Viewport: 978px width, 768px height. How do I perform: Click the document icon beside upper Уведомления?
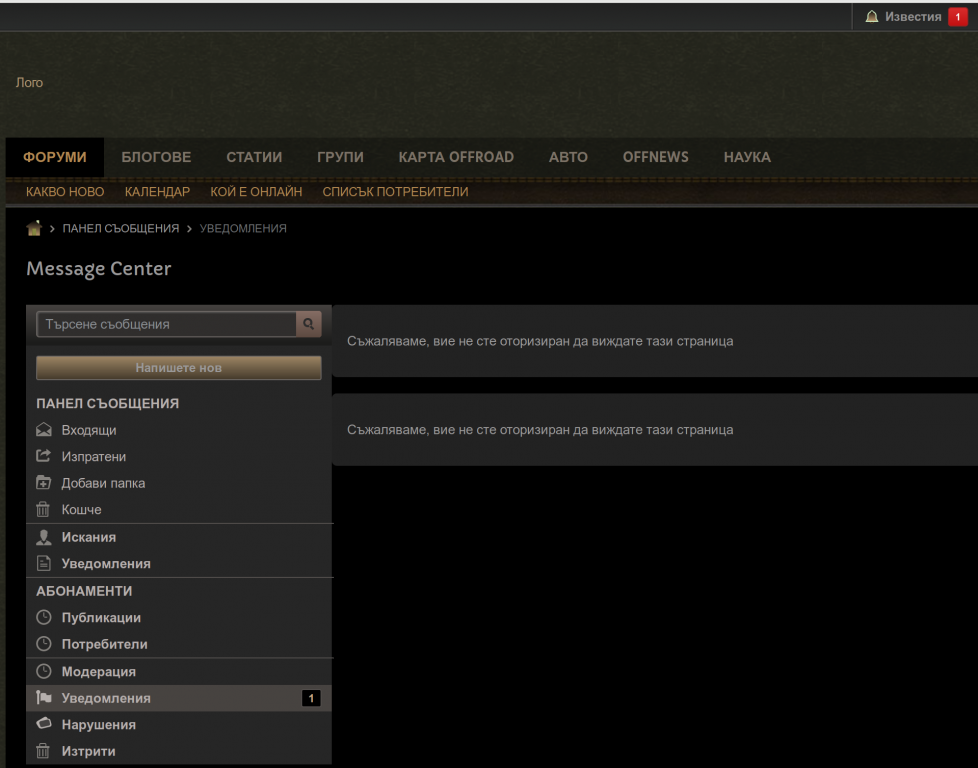point(44,563)
